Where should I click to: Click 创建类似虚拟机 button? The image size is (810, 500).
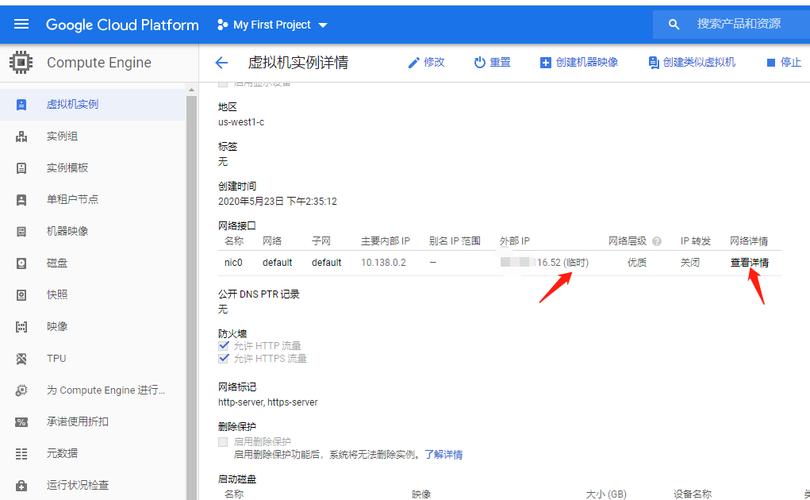(x=692, y=62)
